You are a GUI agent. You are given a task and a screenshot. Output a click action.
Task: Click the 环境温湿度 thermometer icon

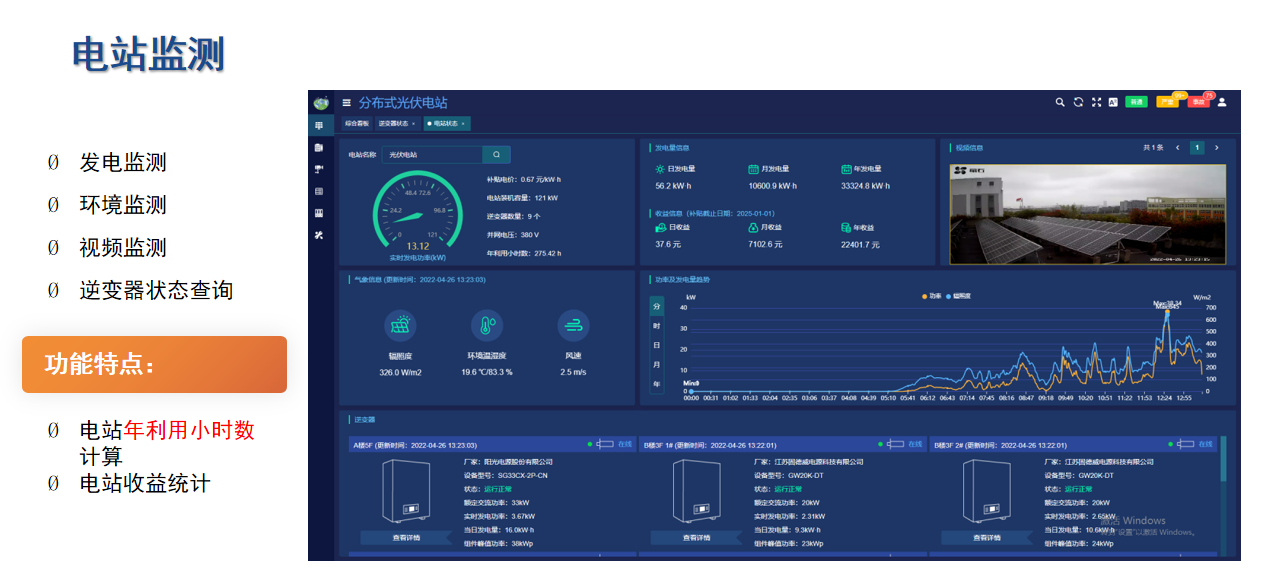[x=487, y=325]
